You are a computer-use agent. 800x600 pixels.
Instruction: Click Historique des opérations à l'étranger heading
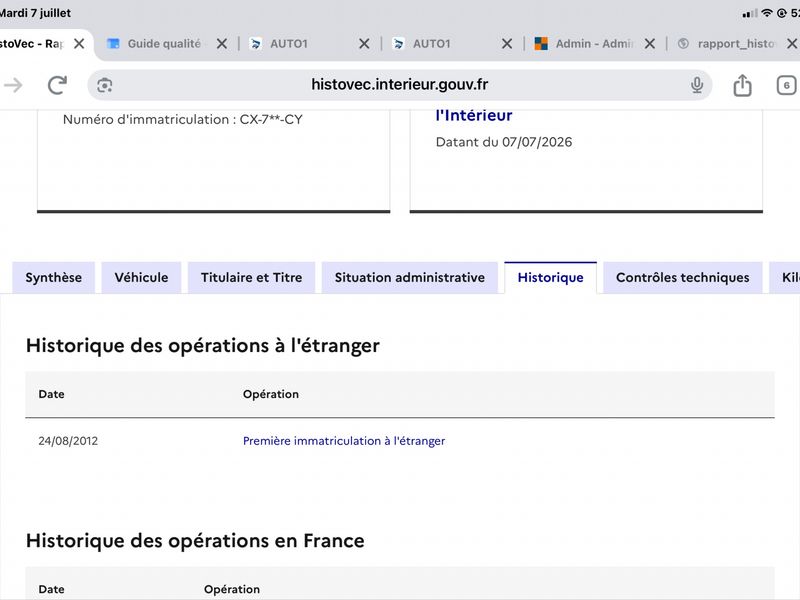(203, 345)
